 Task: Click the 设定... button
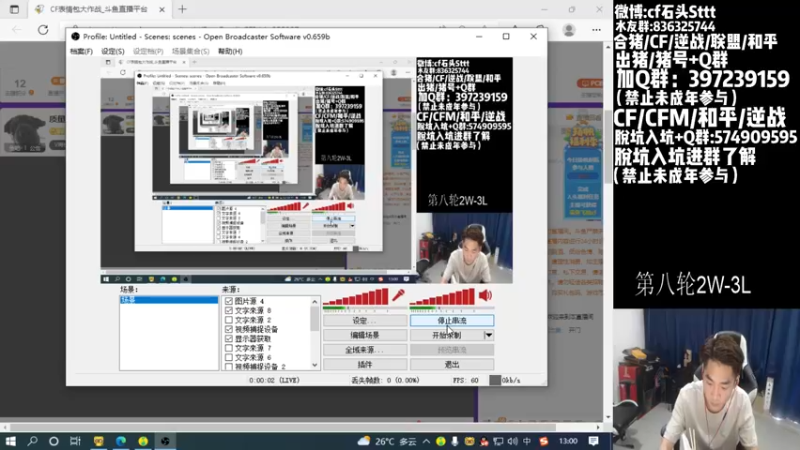[365, 321]
